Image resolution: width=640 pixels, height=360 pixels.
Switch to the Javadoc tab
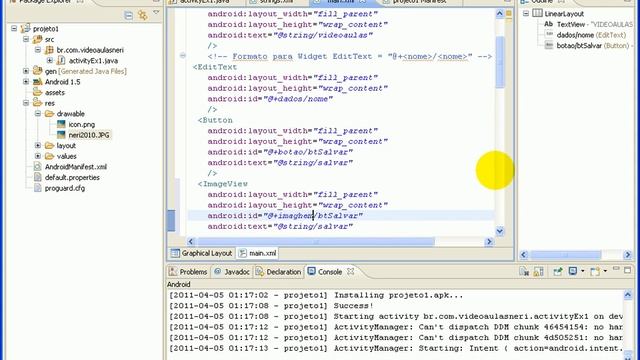(232, 272)
